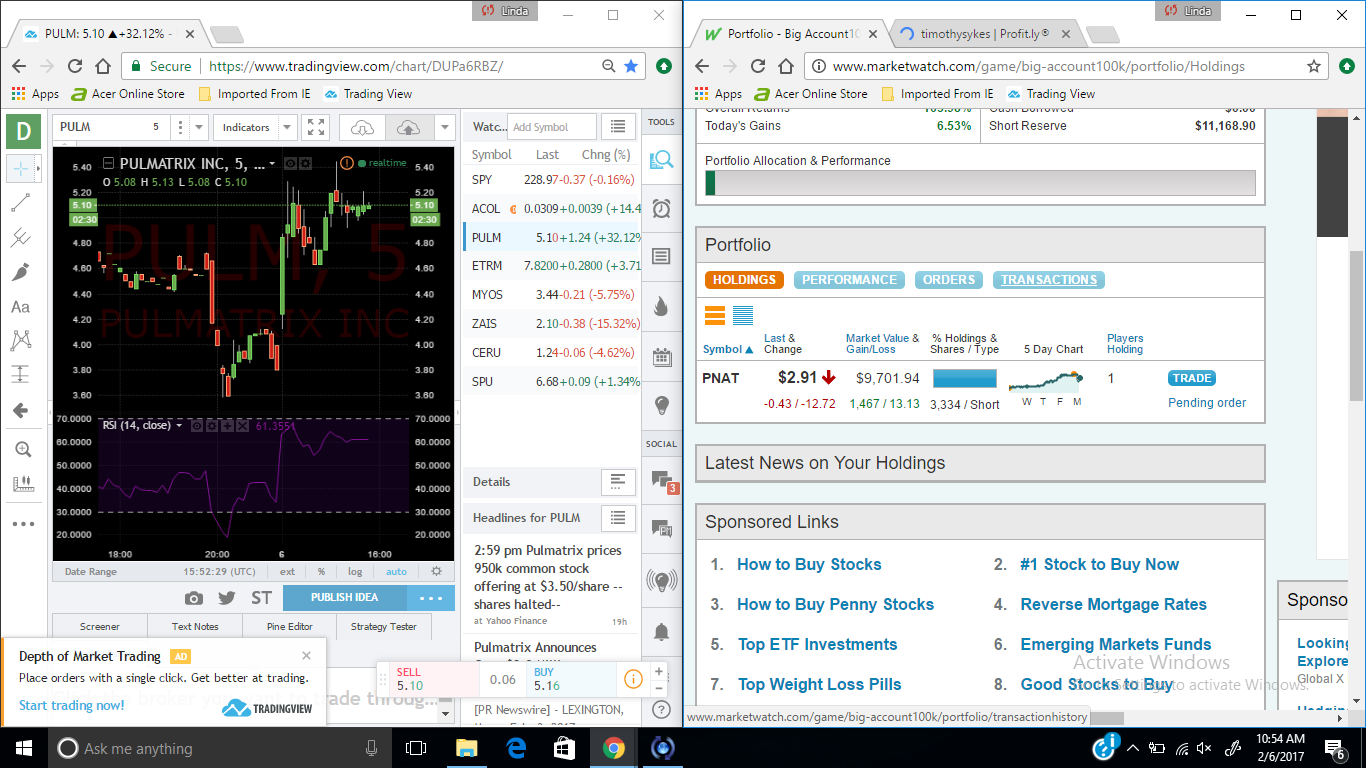Select the trend line drawing tool
This screenshot has width=1366, height=768.
coord(20,203)
